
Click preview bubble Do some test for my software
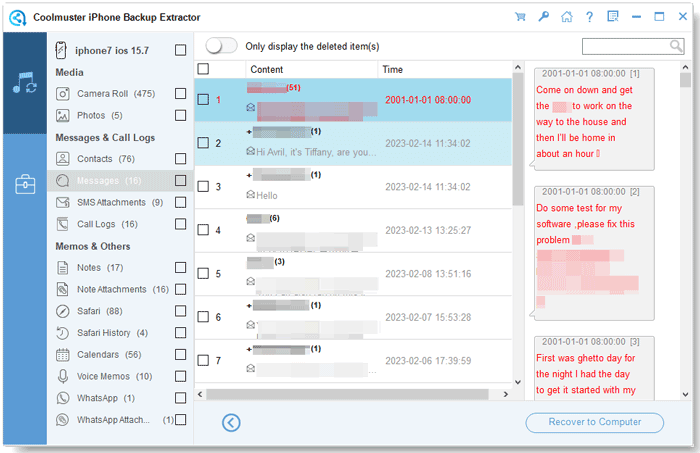point(594,254)
